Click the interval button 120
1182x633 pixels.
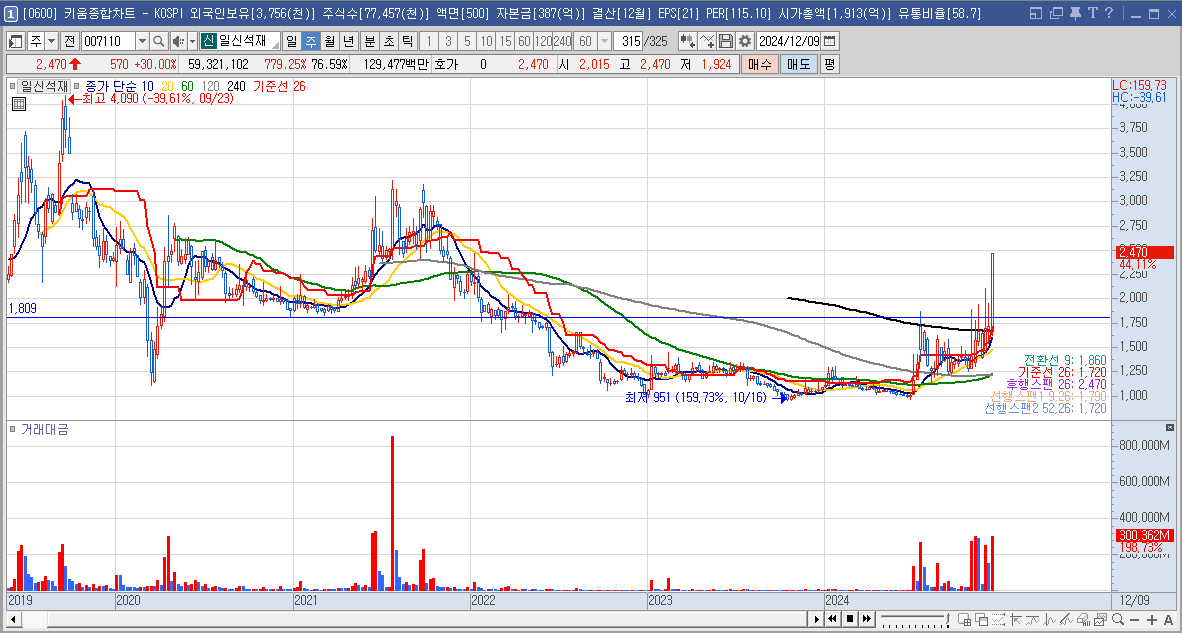[x=544, y=41]
